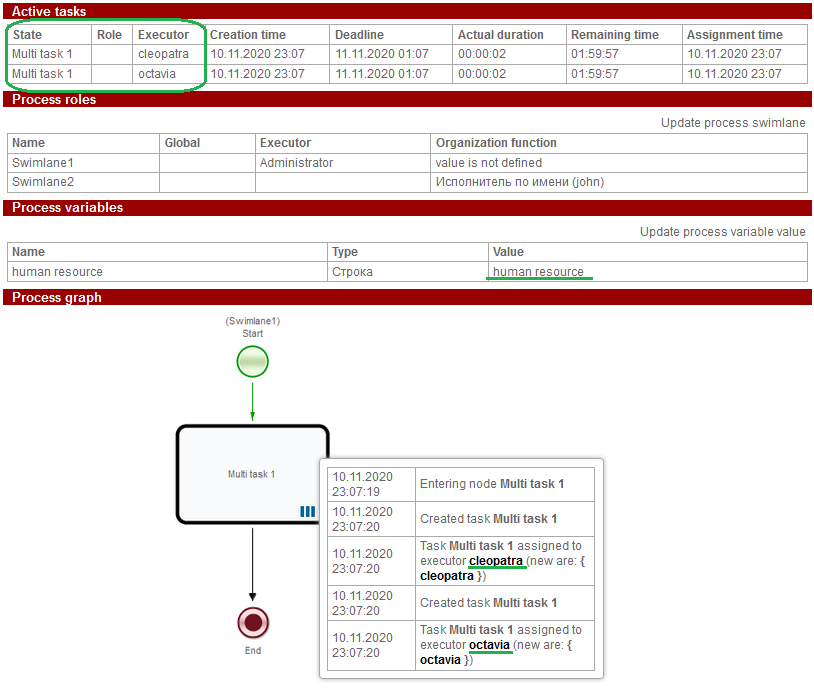This screenshot has height=690, width=814.
Task: Open the Update process variable value link
Action: click(x=722, y=232)
